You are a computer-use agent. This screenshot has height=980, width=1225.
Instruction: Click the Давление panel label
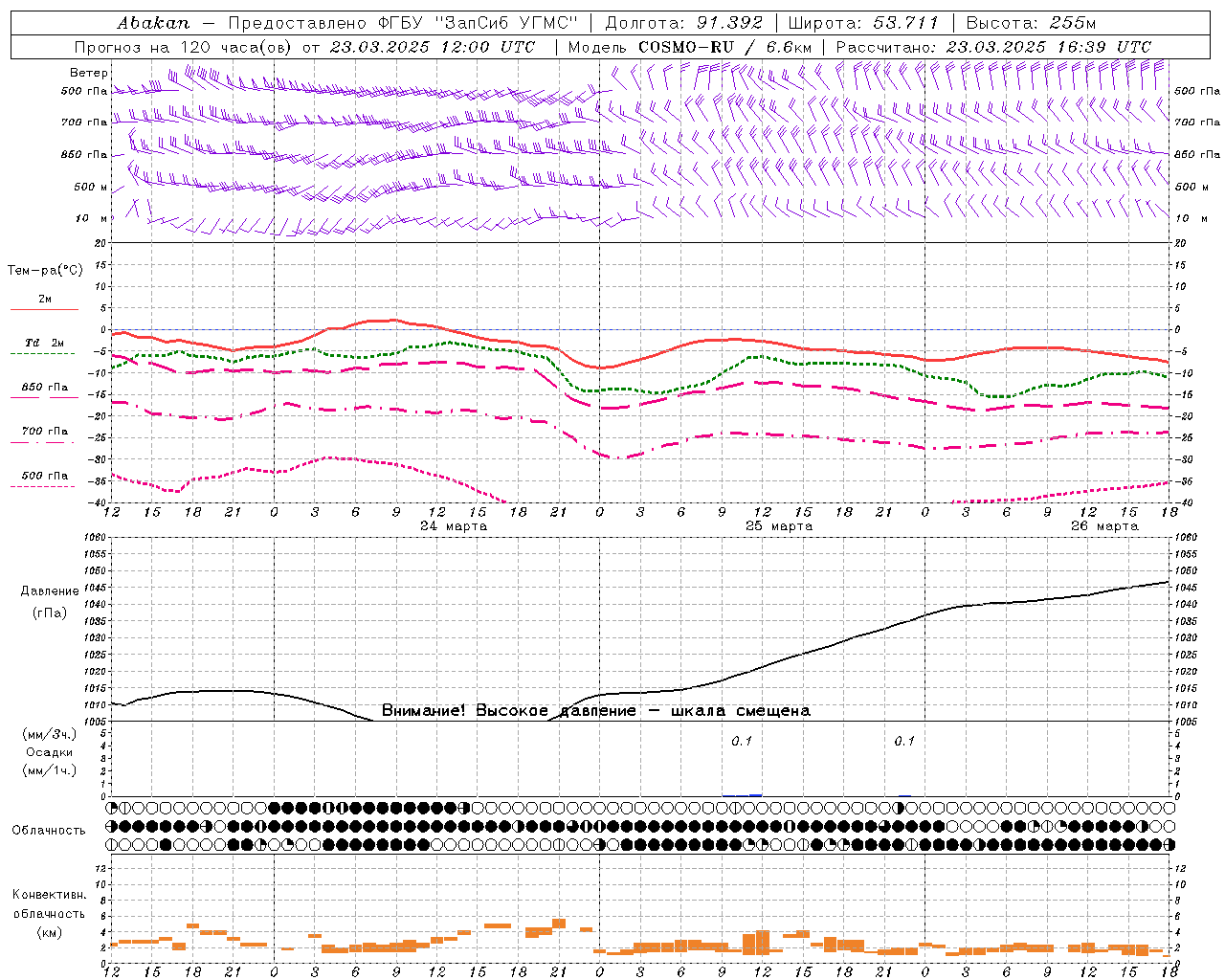click(x=50, y=591)
